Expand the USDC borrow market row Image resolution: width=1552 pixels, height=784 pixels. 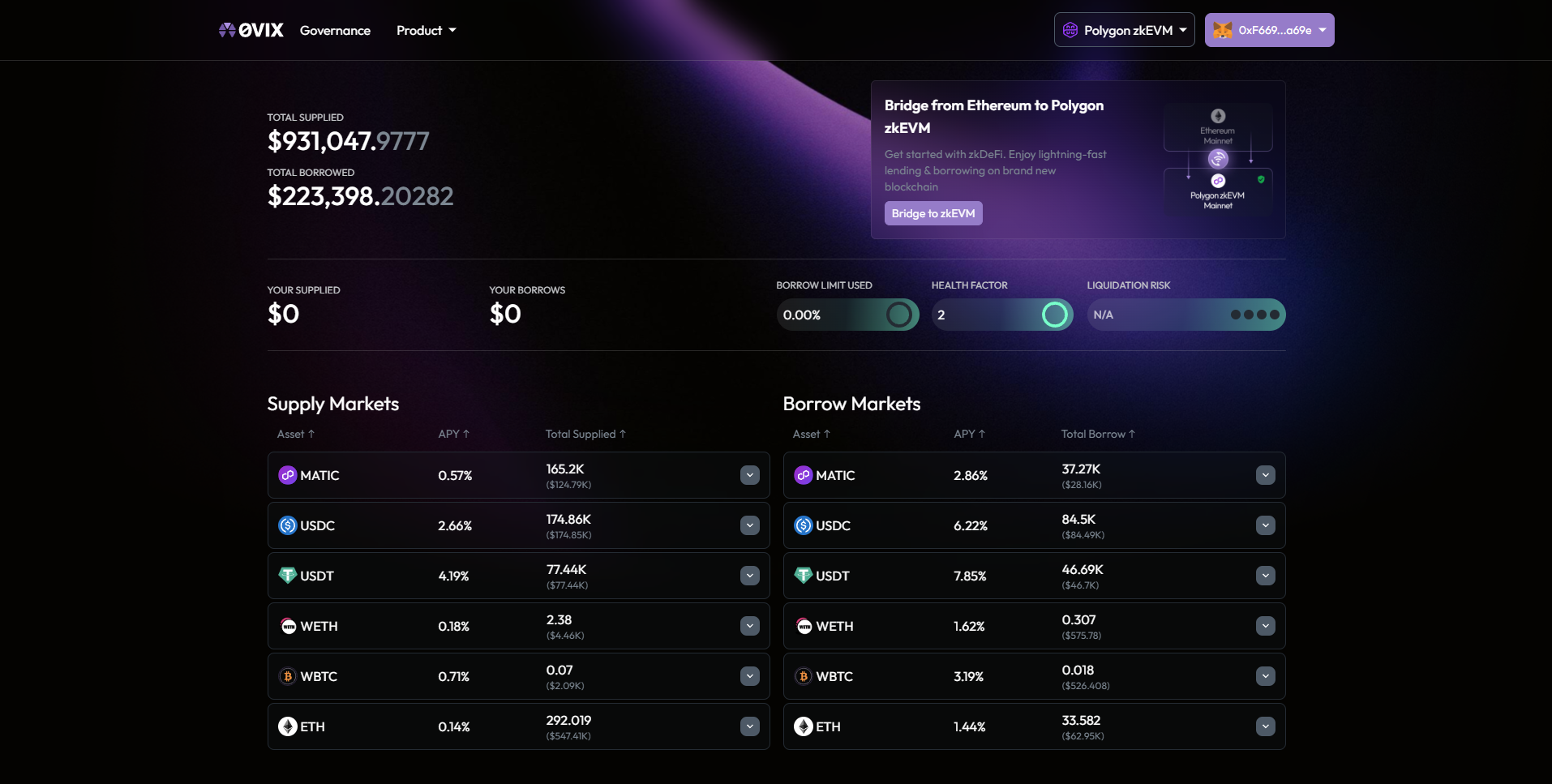[1266, 525]
